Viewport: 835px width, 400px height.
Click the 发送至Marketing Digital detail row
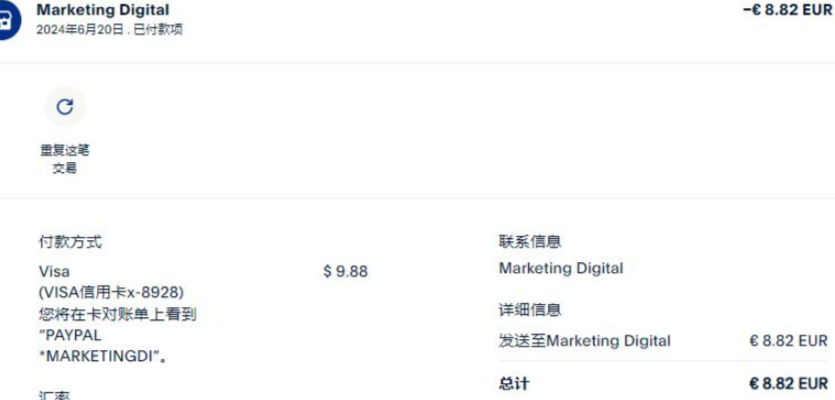(x=584, y=341)
